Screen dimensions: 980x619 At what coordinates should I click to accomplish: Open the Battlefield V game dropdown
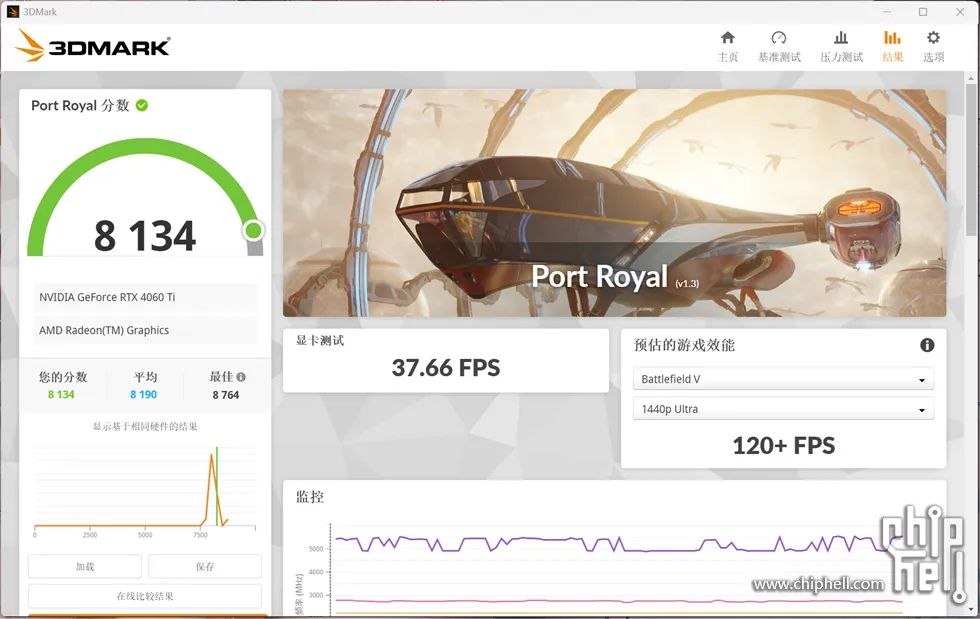coord(783,379)
